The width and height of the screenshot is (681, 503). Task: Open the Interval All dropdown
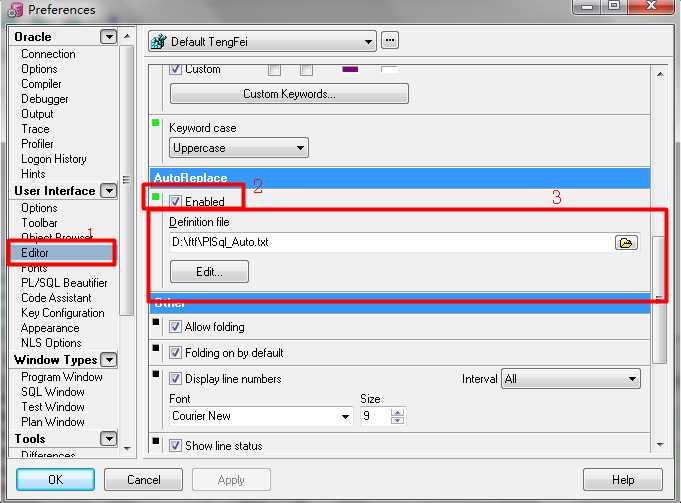571,379
